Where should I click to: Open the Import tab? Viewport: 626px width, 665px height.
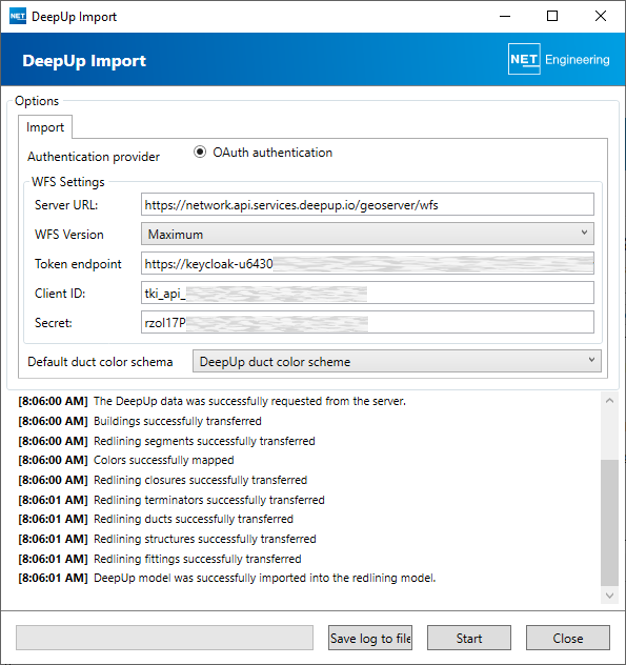[x=45, y=127]
